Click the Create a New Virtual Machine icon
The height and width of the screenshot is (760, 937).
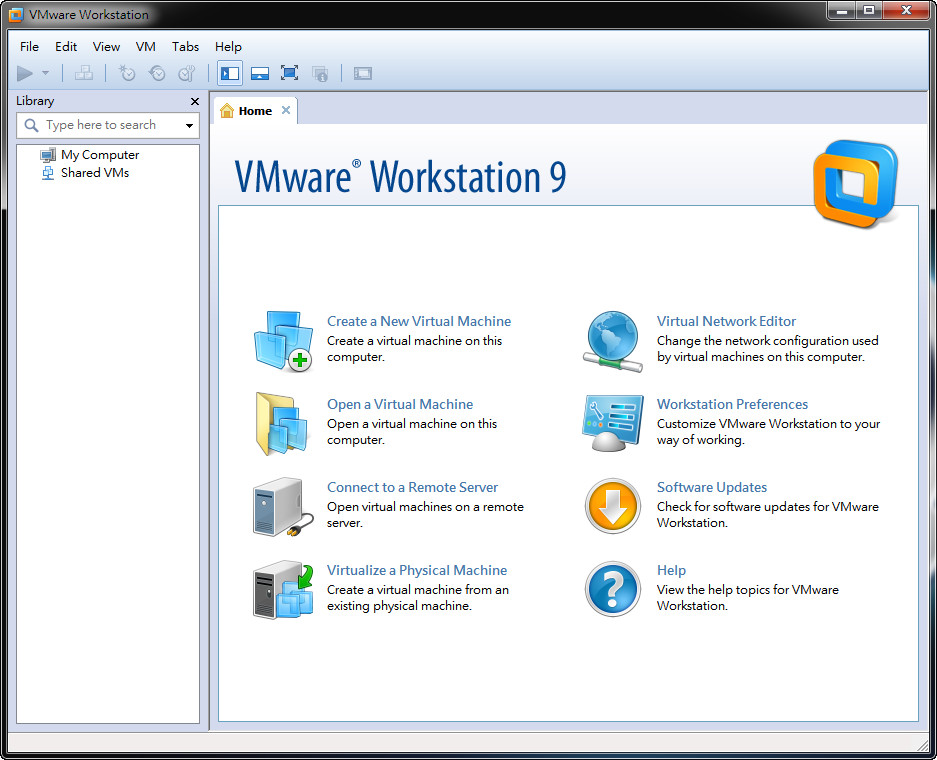[283, 341]
